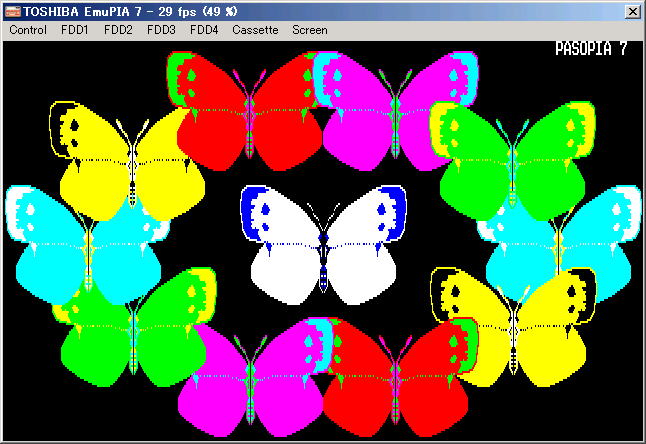Click the EmuPIA app icon in title bar
Screen dimensions: 646x444
click(x=13, y=10)
